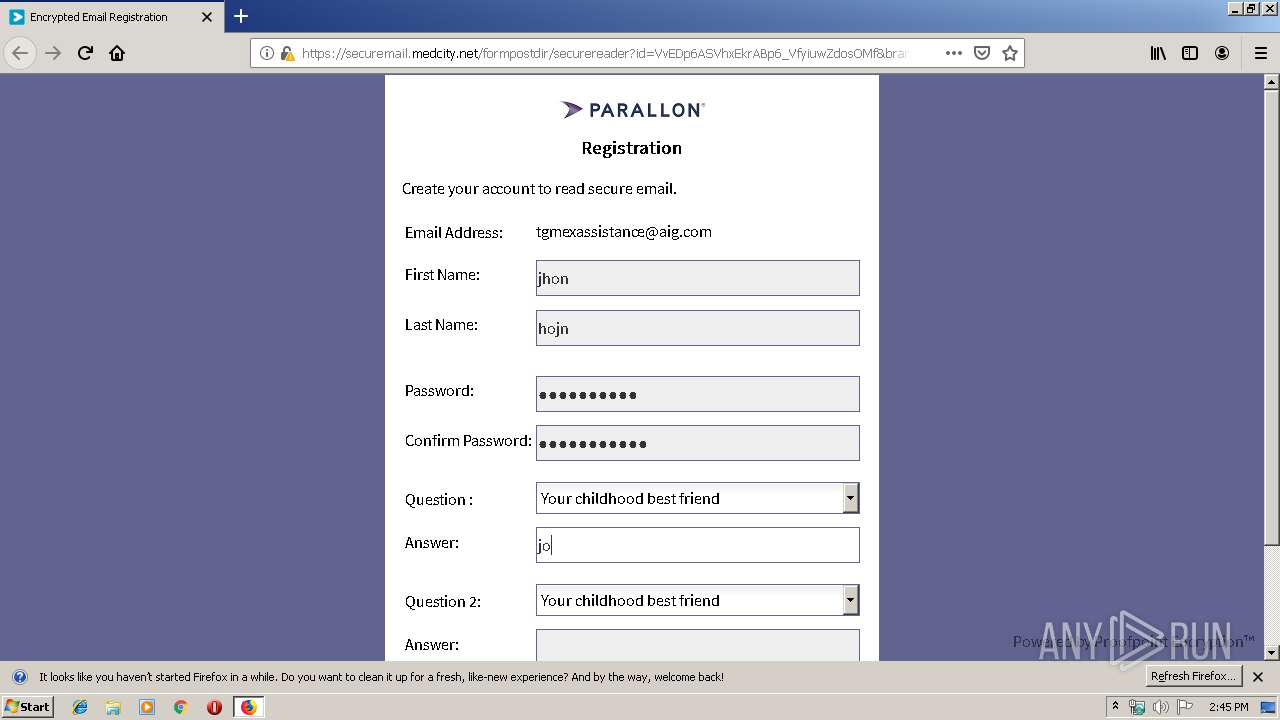Launch Opera from taskbar
Image resolution: width=1280 pixels, height=720 pixels.
tap(214, 707)
